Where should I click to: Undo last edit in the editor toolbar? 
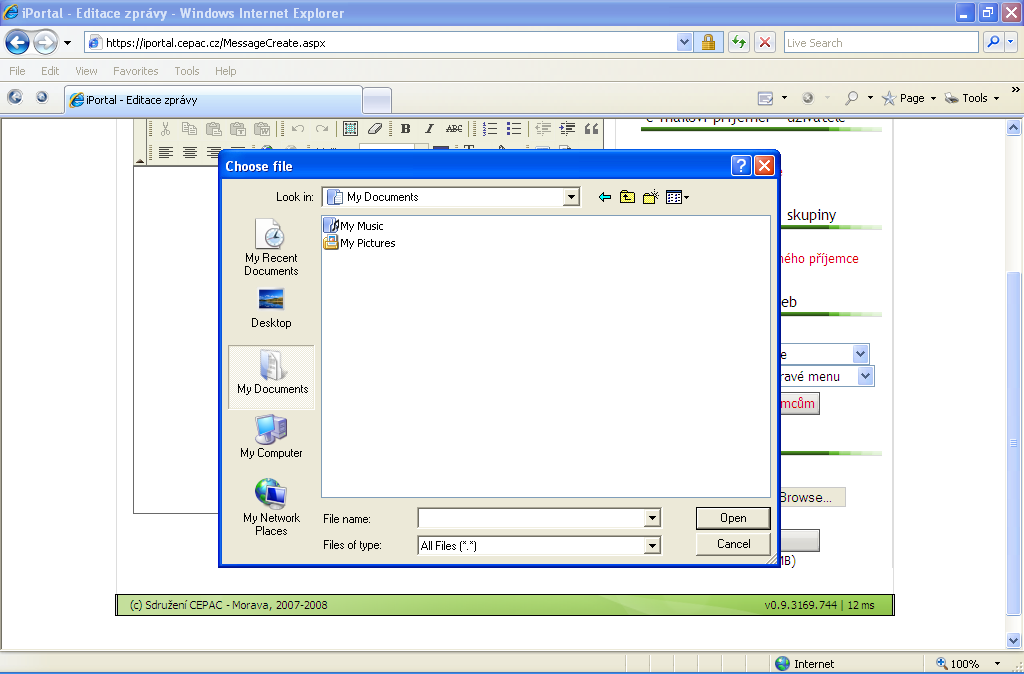click(298, 129)
